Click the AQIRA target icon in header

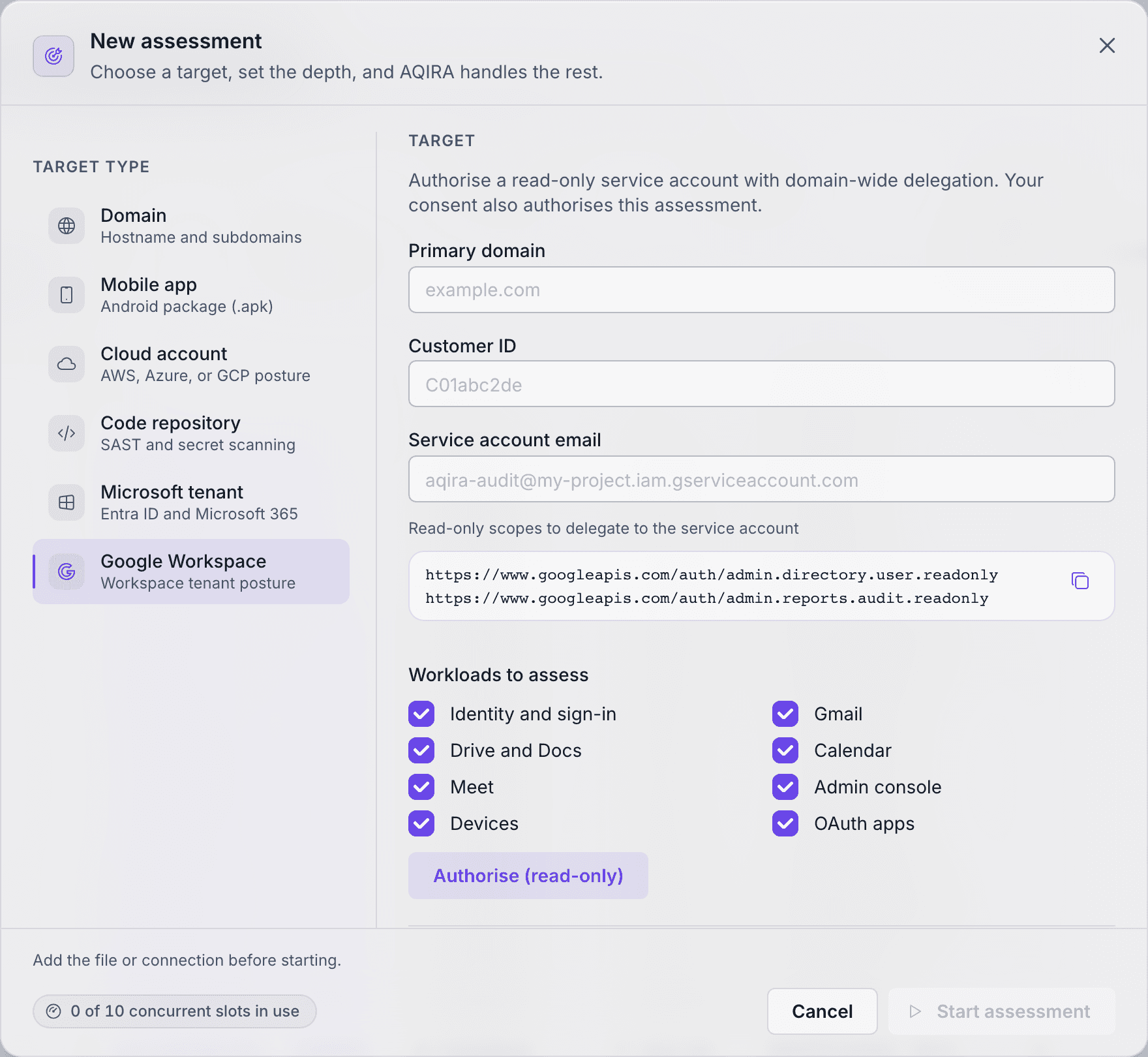pos(53,56)
